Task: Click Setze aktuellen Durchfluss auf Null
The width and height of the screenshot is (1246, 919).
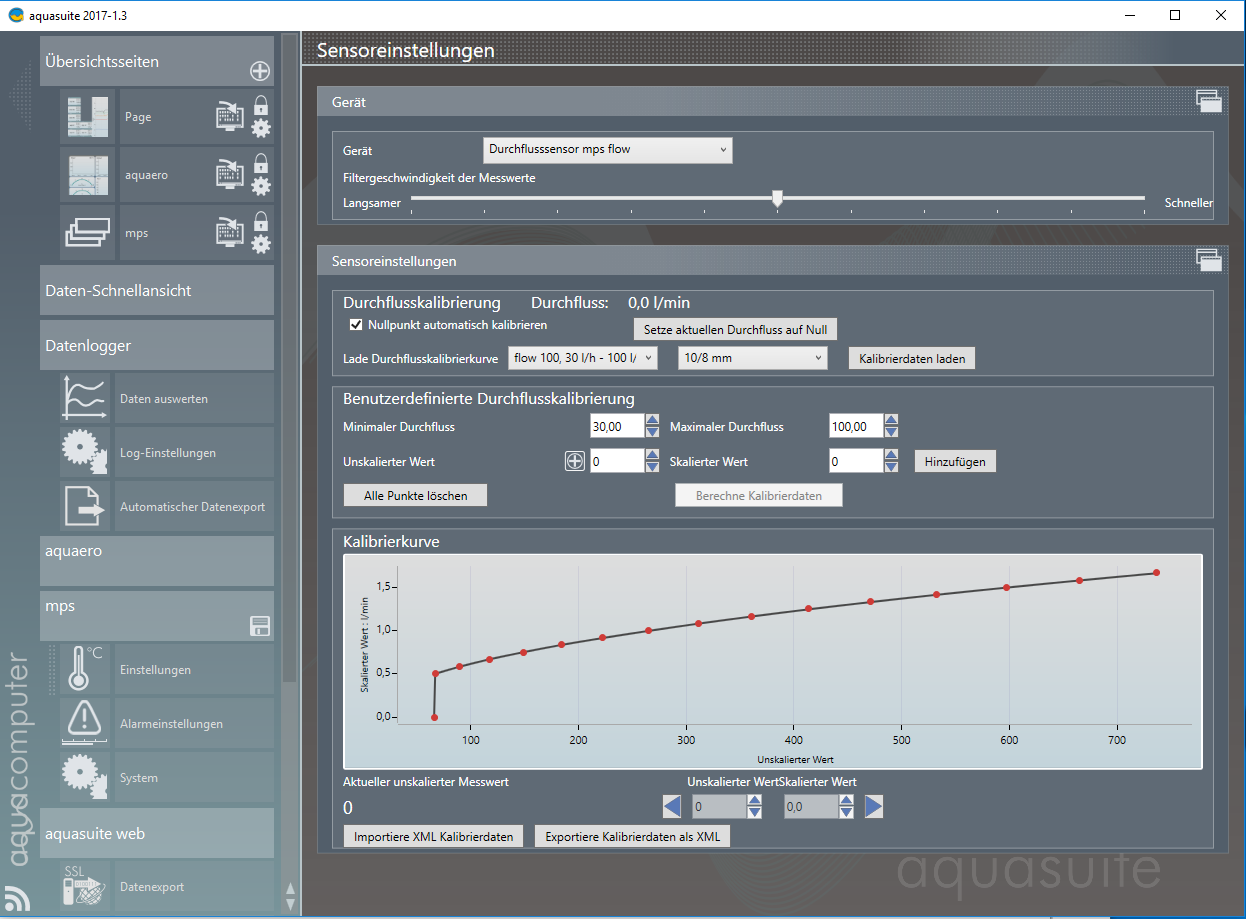Action: tap(734, 329)
